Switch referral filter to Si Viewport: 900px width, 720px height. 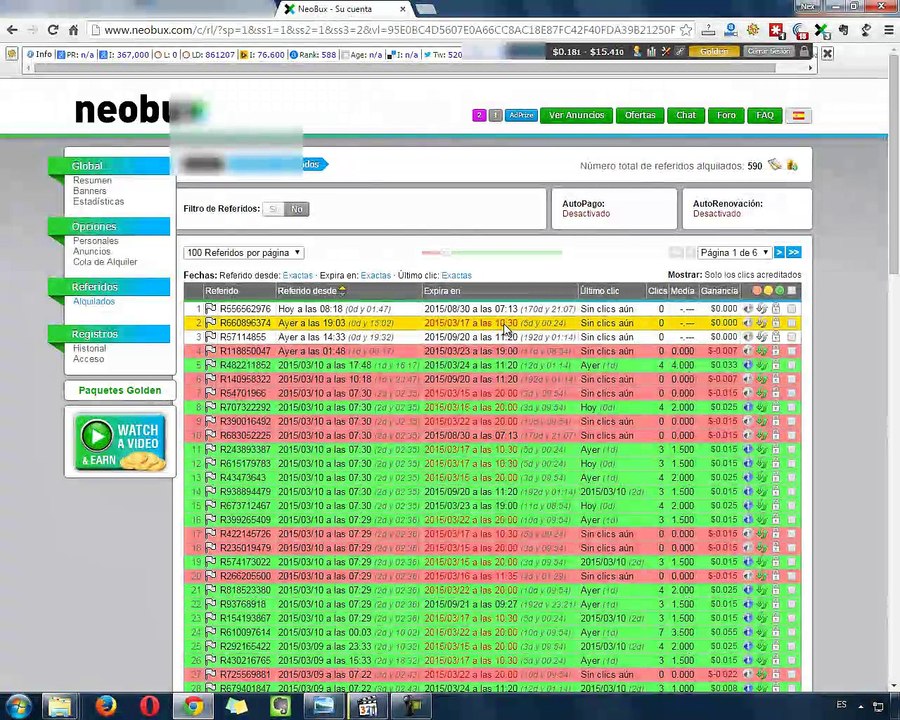(x=274, y=209)
